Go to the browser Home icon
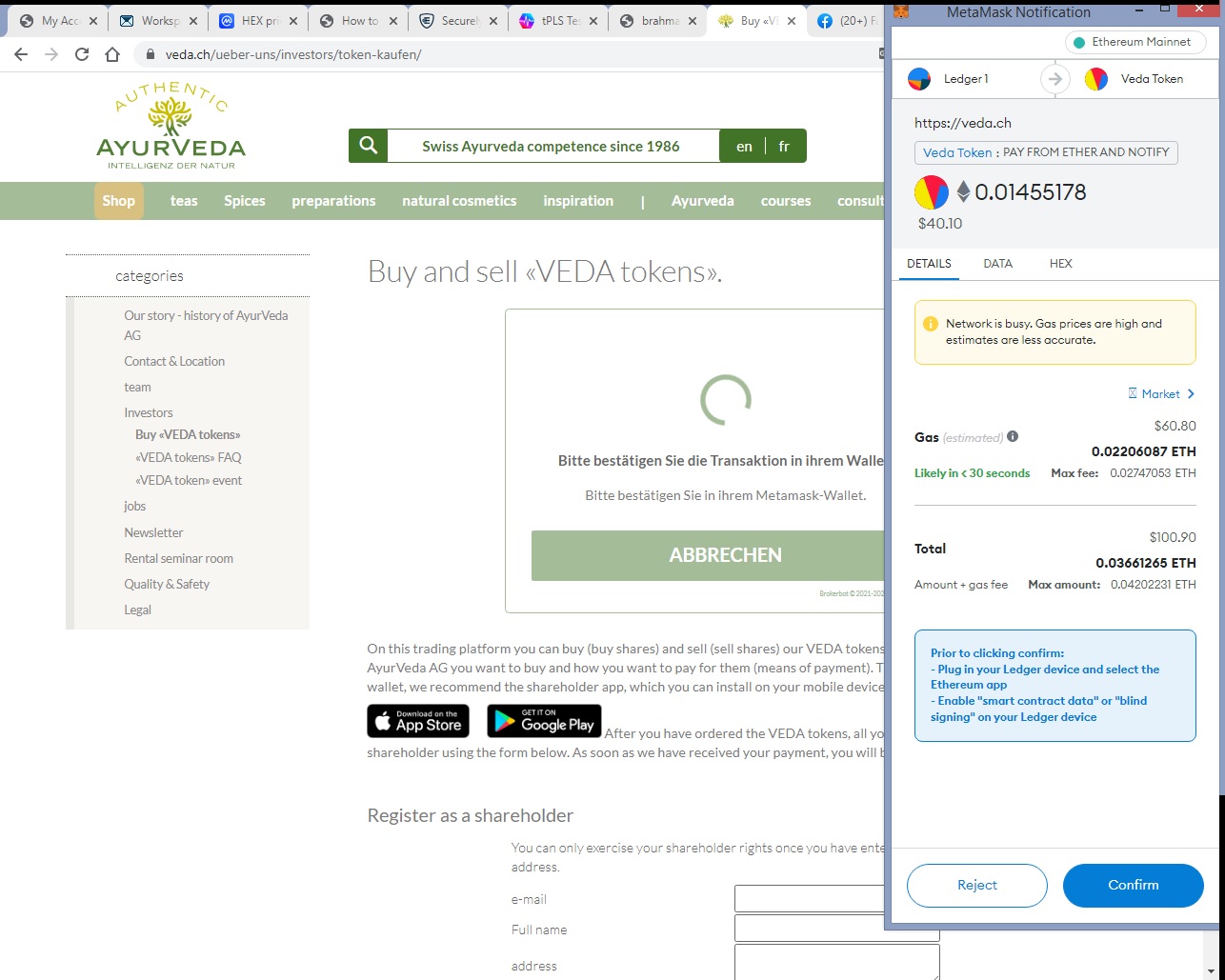This screenshot has width=1225, height=980. coord(112,54)
